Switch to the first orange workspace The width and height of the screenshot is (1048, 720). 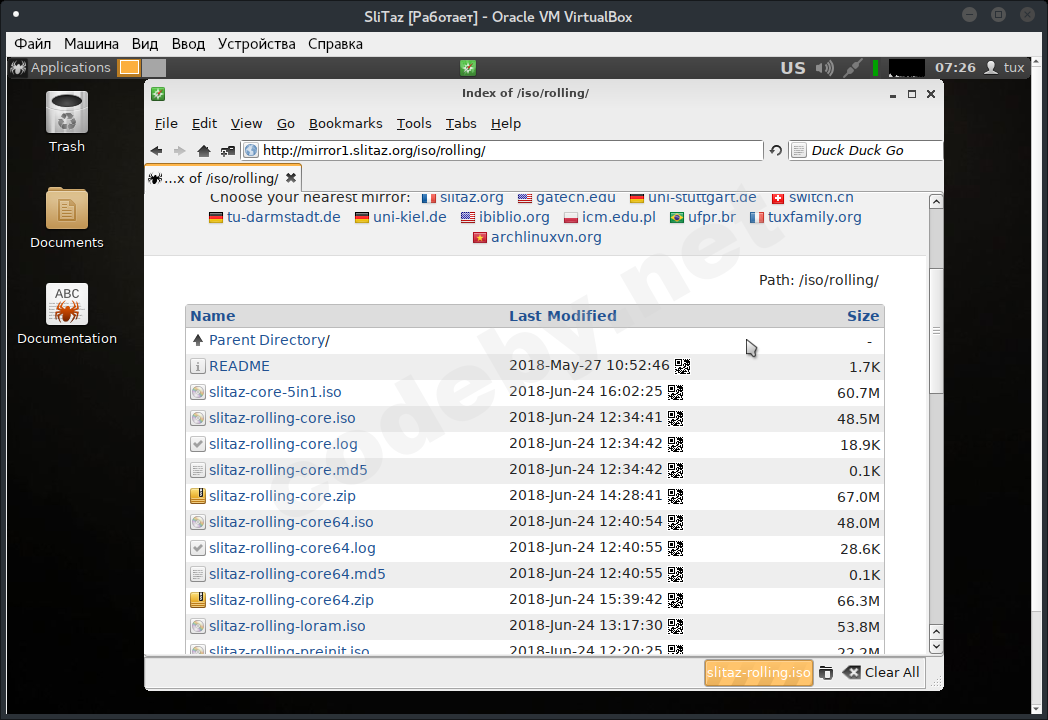tap(129, 68)
